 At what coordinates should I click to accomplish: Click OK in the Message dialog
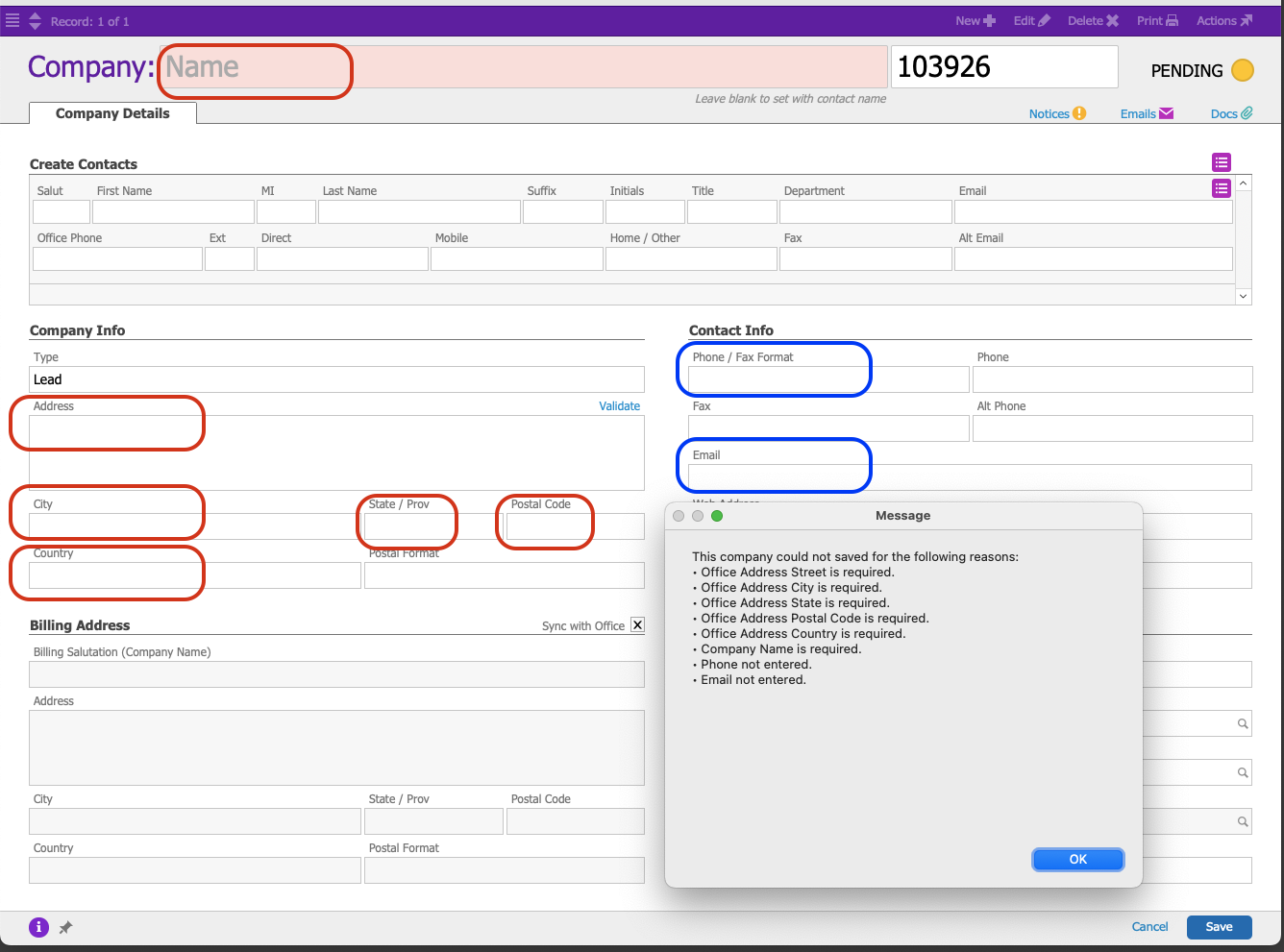(1078, 860)
